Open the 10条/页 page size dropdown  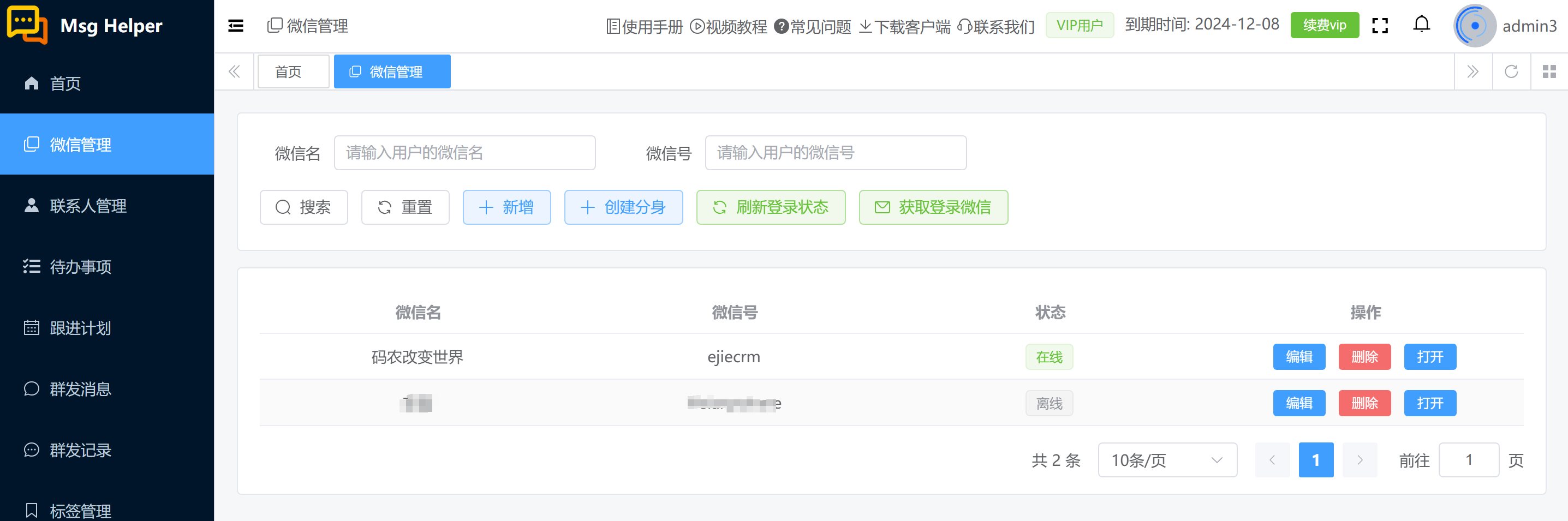1167,460
